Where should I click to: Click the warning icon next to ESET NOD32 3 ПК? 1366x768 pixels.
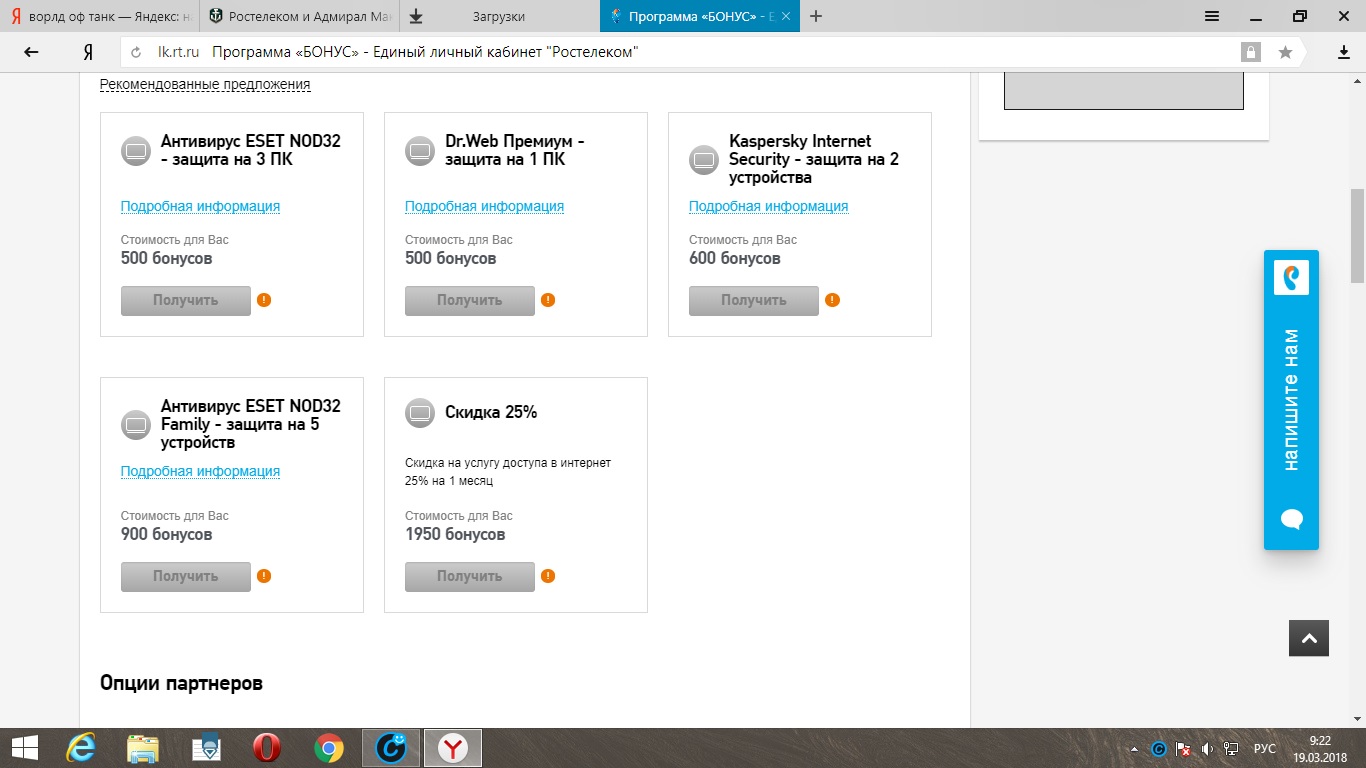(x=264, y=300)
